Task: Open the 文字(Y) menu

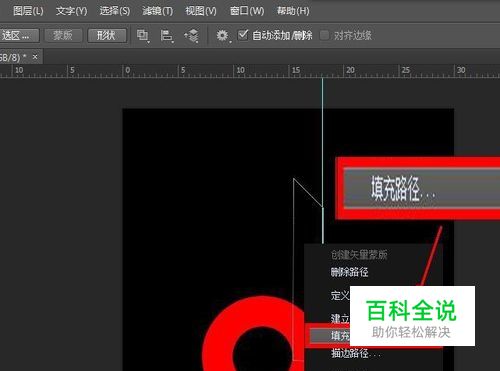Action: pyautogui.click(x=72, y=11)
